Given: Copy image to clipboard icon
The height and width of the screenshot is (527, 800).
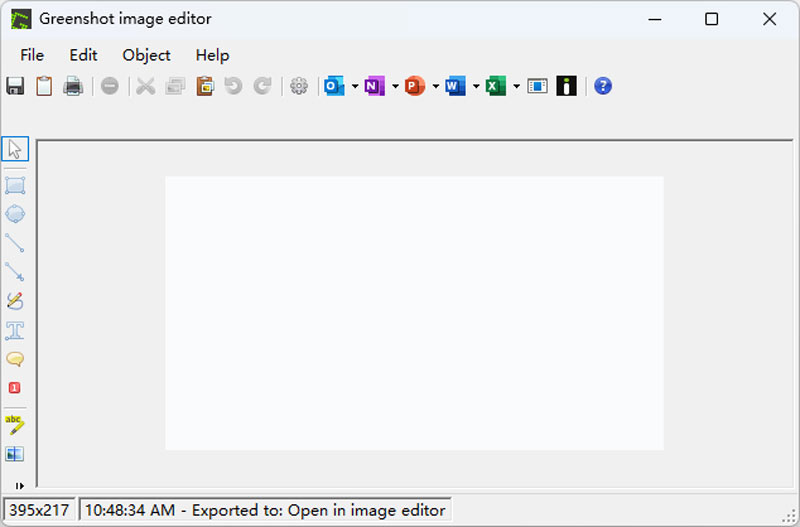Looking at the screenshot, I should click(44, 86).
